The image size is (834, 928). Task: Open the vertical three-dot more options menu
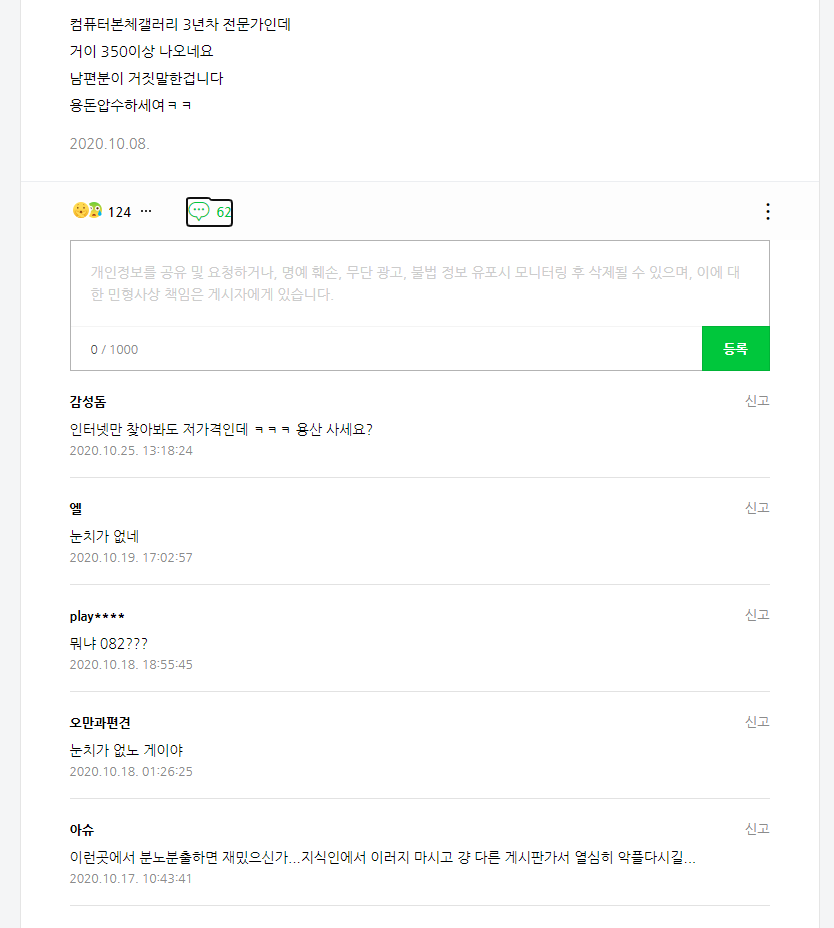coord(767,211)
